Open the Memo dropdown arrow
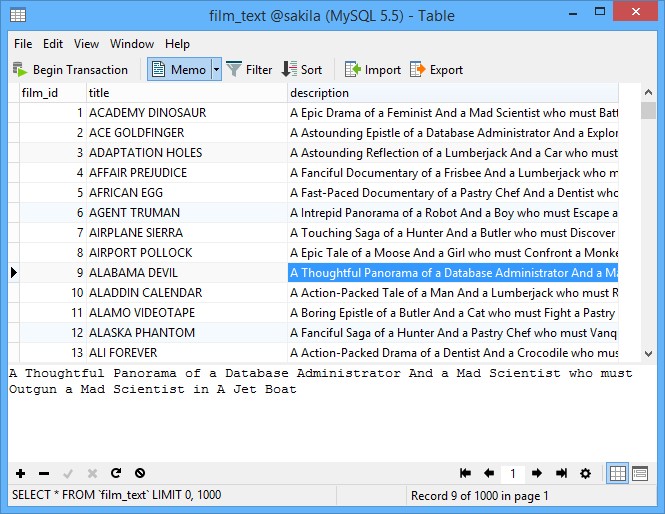The image size is (665, 514). [x=215, y=70]
